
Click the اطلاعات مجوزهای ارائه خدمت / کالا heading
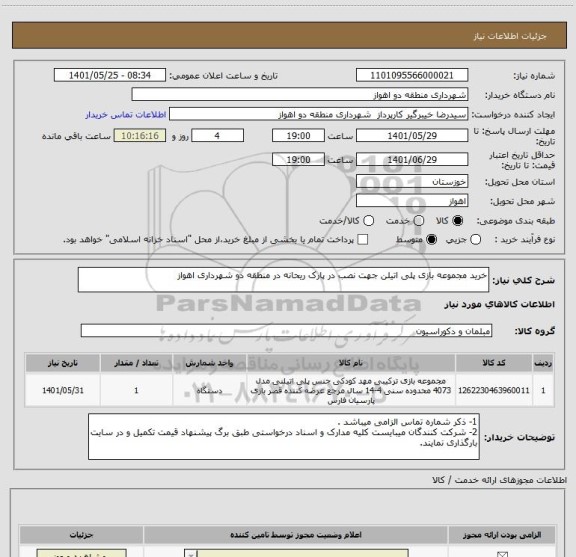pos(500,480)
